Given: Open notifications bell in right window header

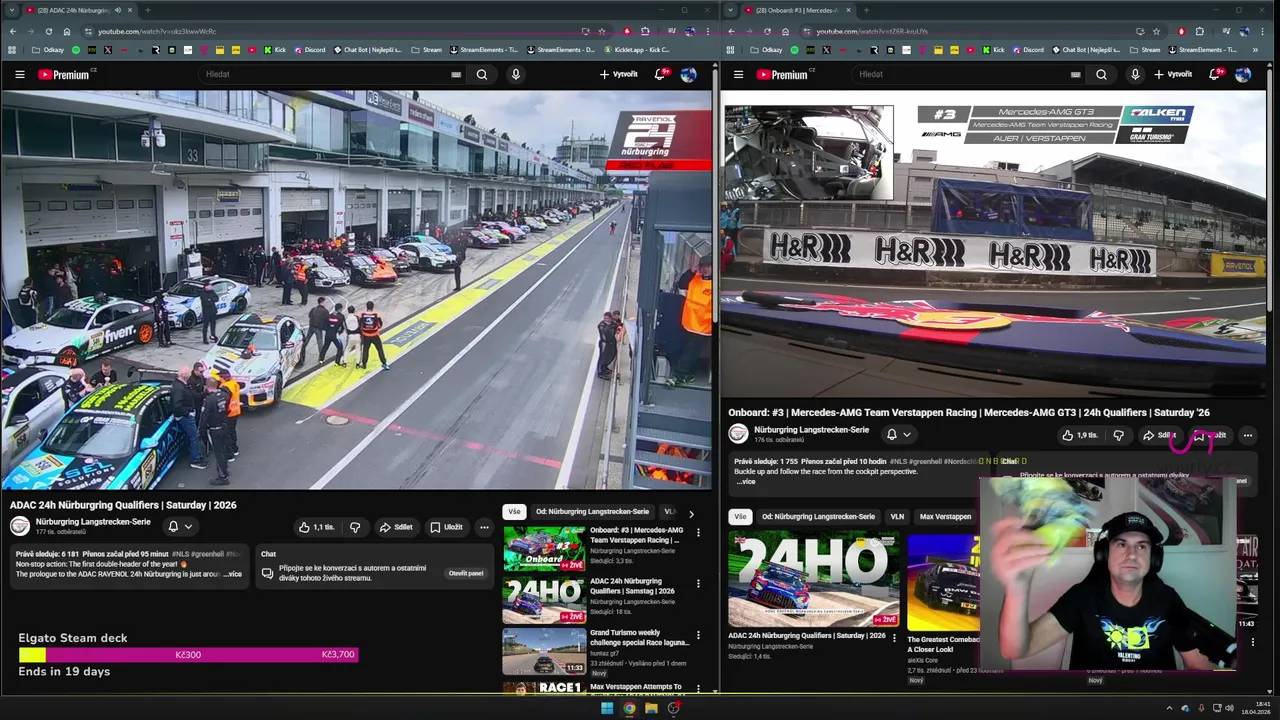Looking at the screenshot, I should (1215, 74).
